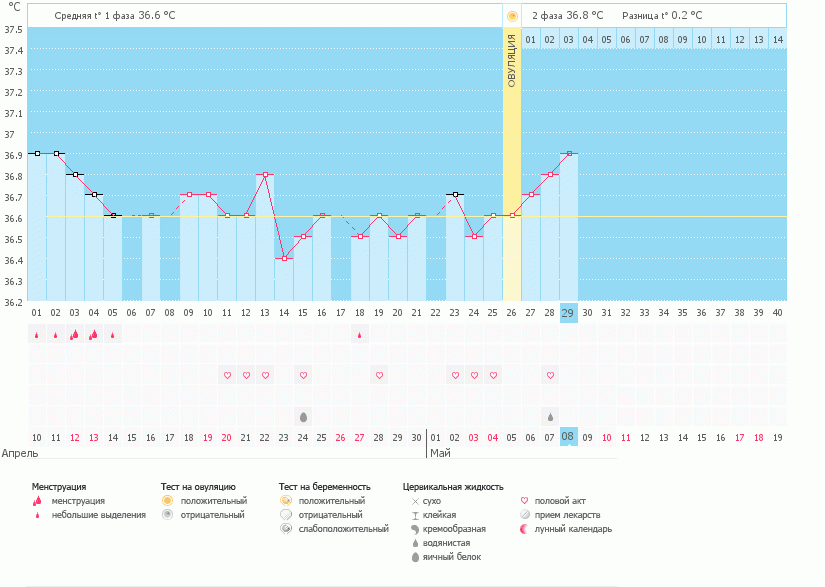Click the small discharge icon on cycle day 18

[x=359, y=335]
